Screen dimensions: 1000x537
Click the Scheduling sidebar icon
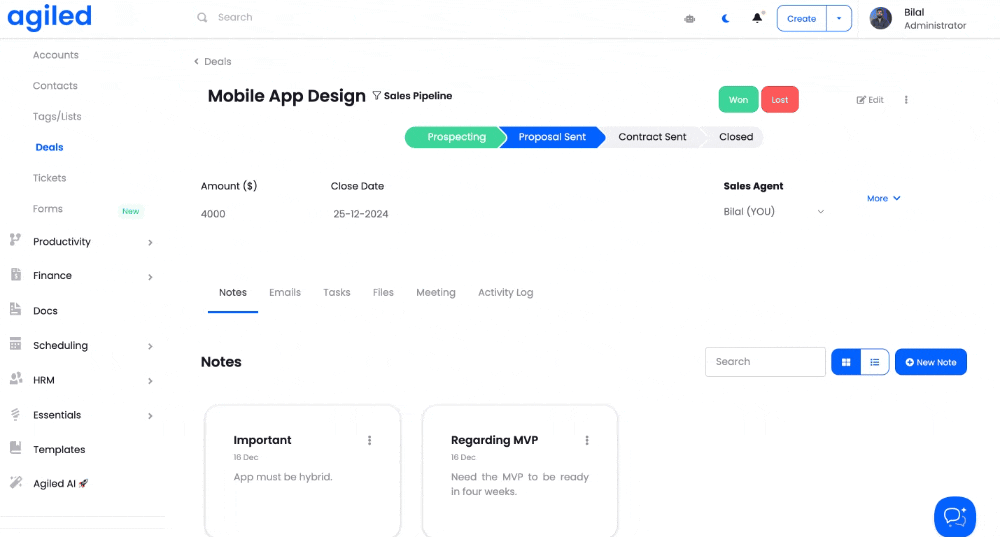[x=15, y=344]
